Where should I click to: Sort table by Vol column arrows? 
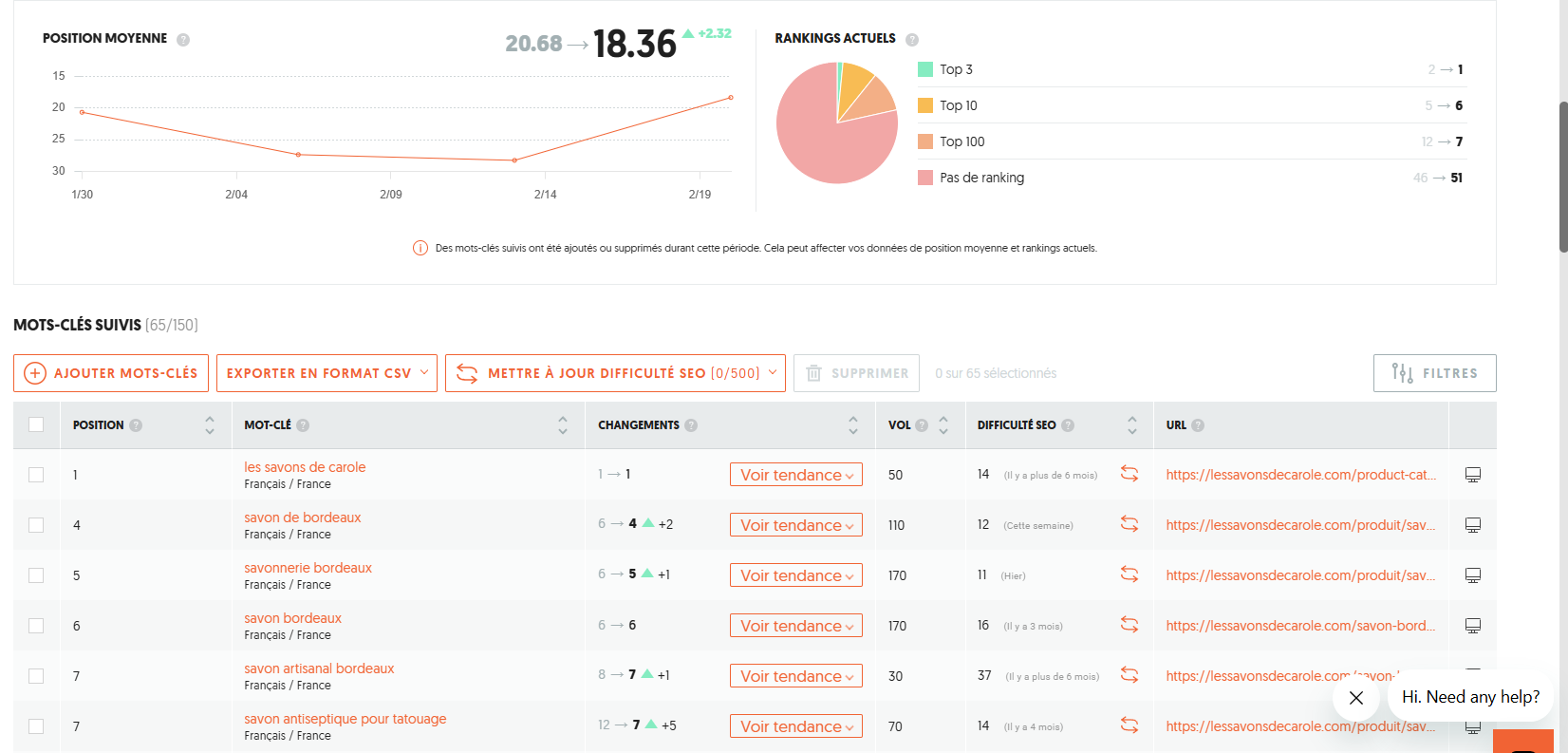click(x=943, y=425)
